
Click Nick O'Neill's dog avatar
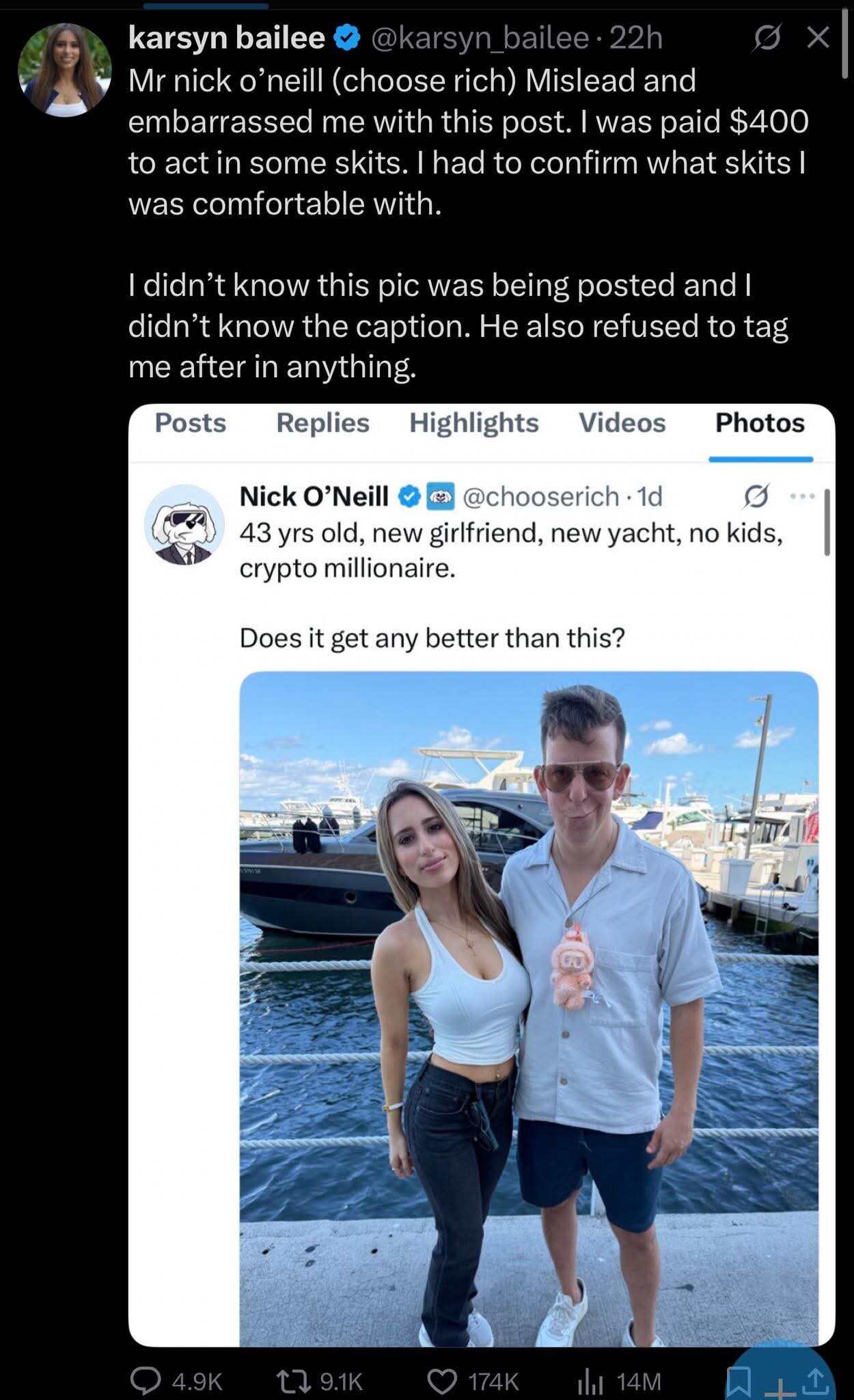coord(184,525)
